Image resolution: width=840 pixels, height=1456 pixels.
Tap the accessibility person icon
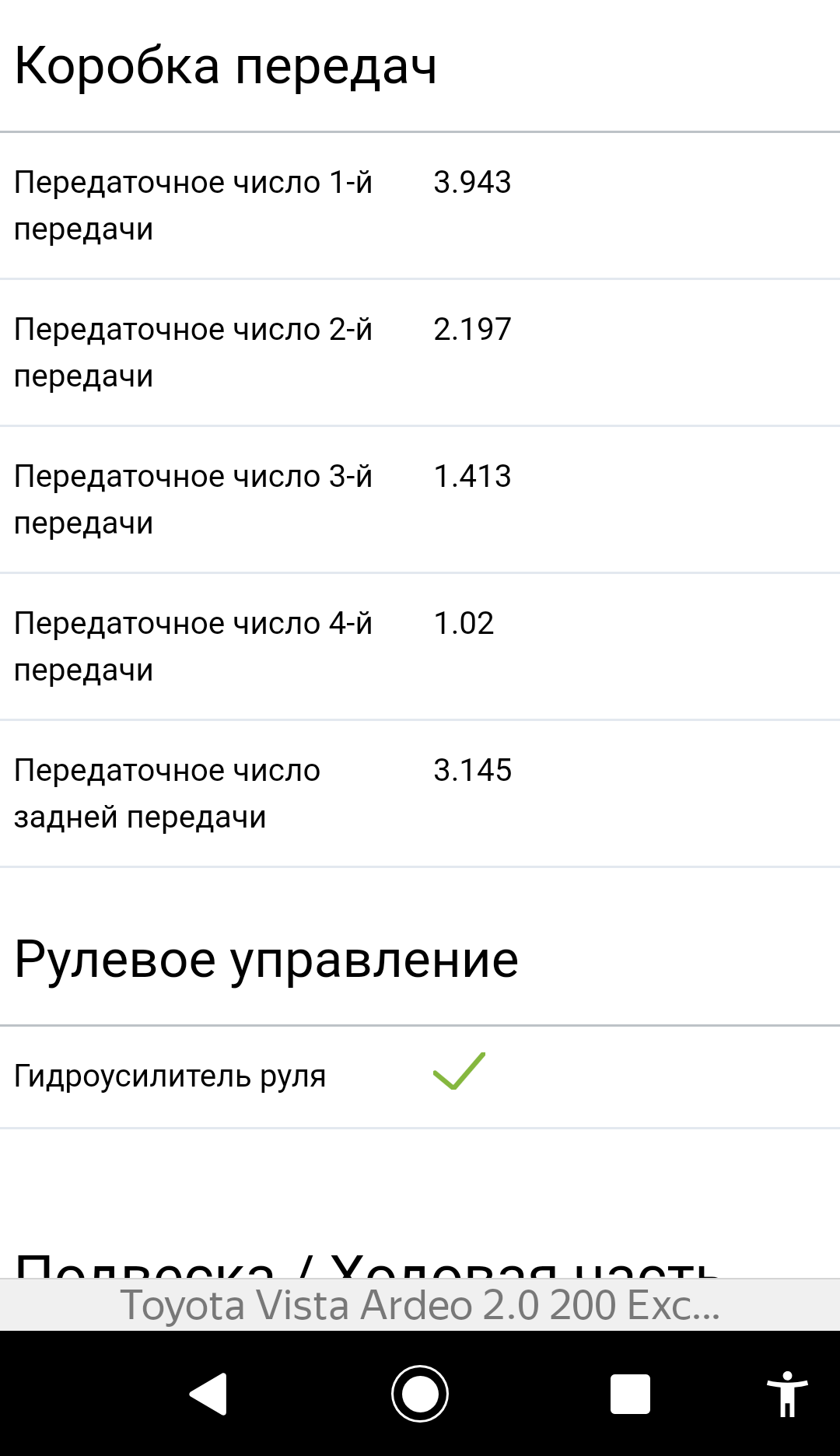(786, 1393)
